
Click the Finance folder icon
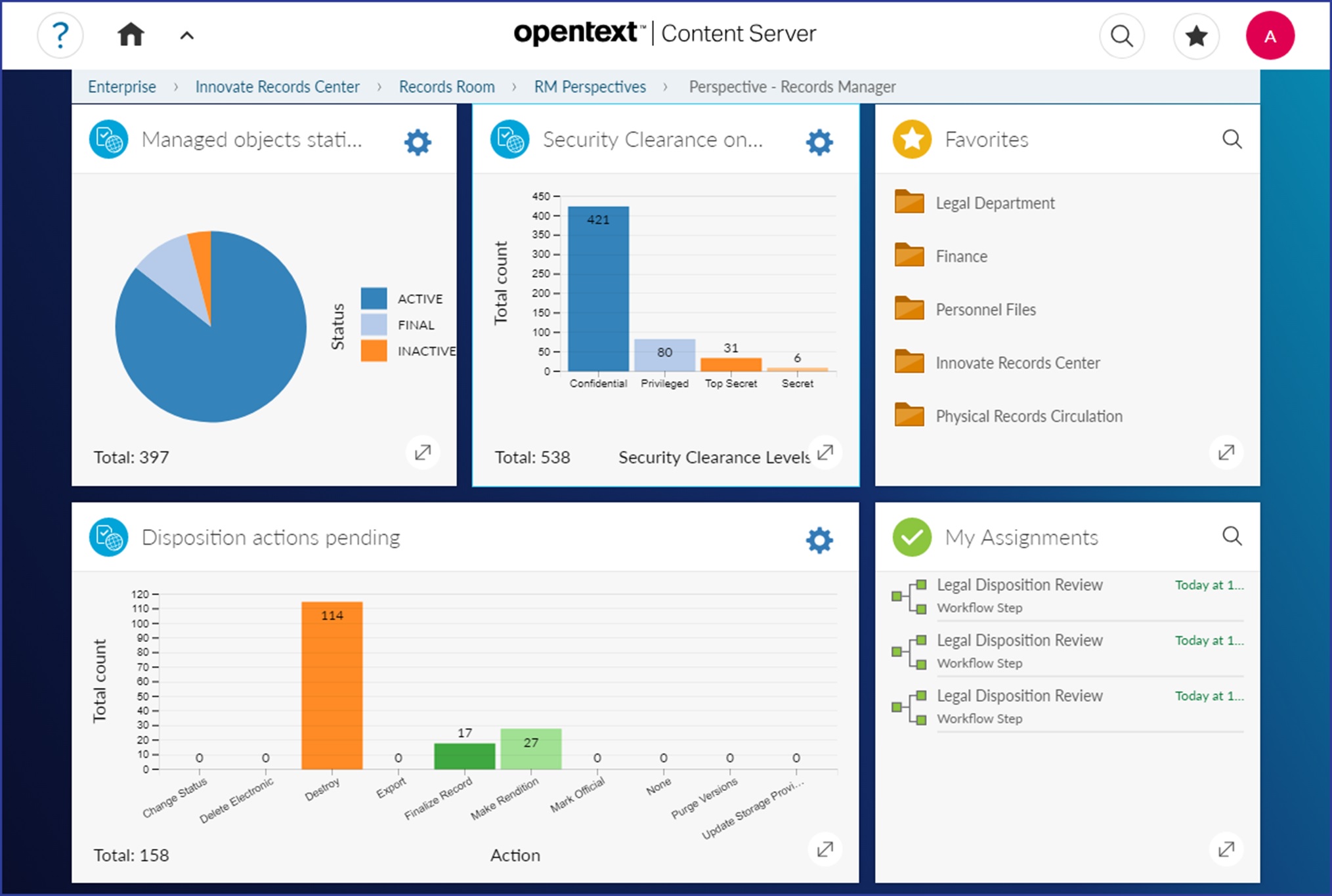click(909, 255)
